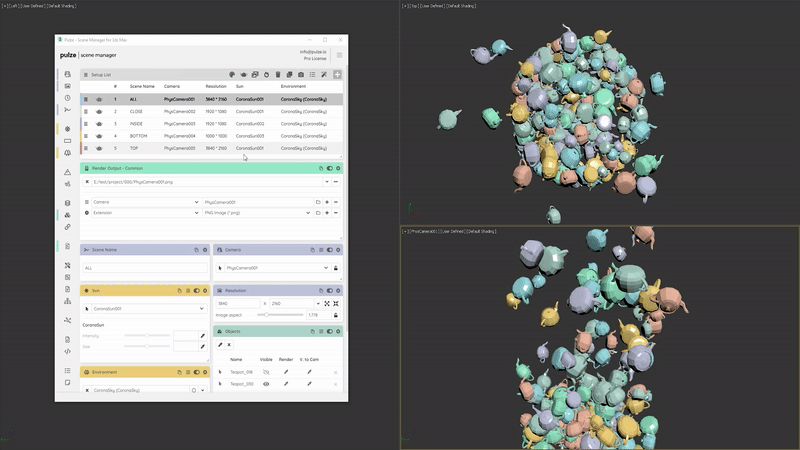This screenshot has height=450, width=800.
Task: Click the copy icon in Scene Name header
Action: click(196, 250)
